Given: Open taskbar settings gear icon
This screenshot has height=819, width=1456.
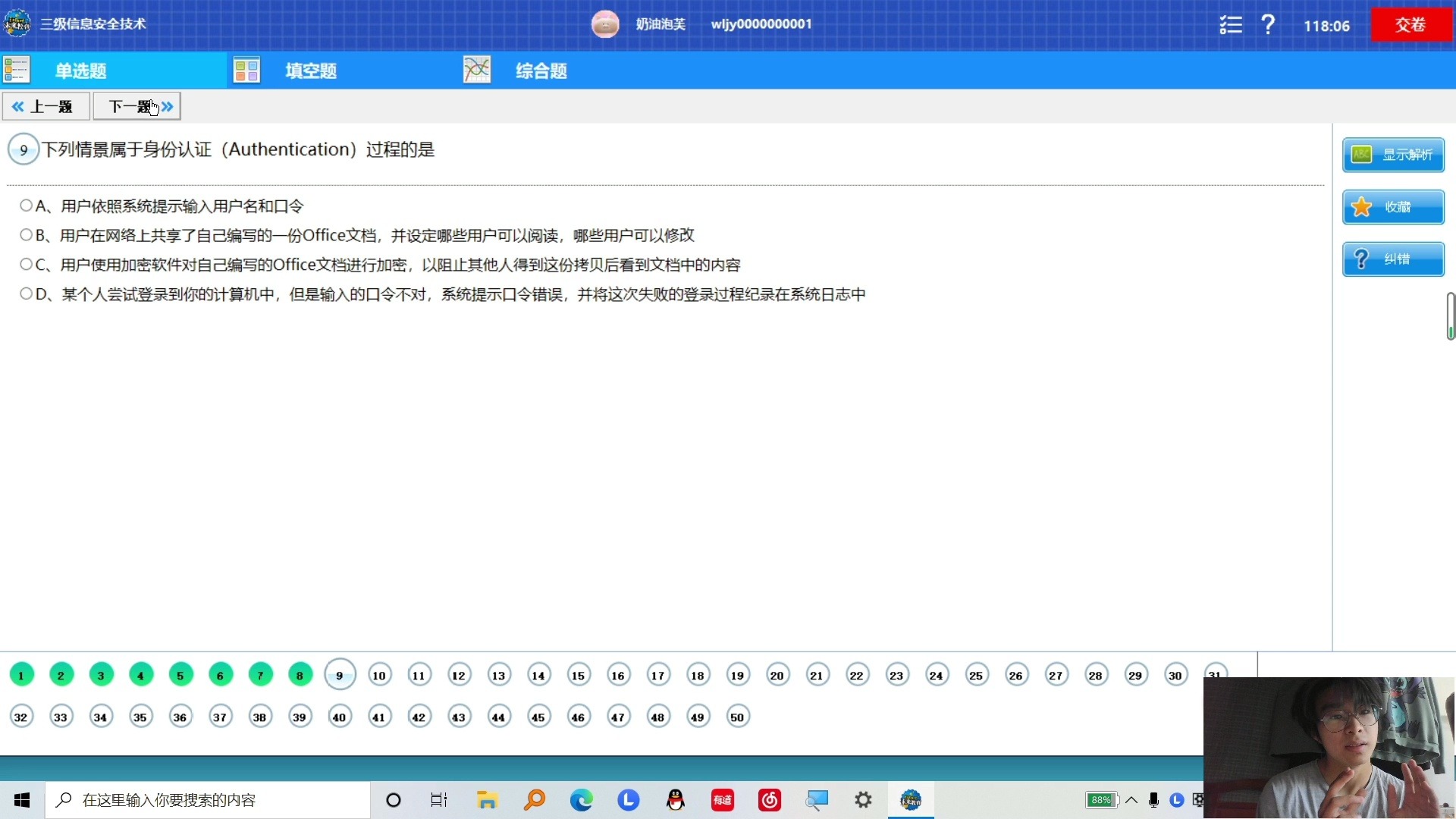Looking at the screenshot, I should pyautogui.click(x=863, y=800).
